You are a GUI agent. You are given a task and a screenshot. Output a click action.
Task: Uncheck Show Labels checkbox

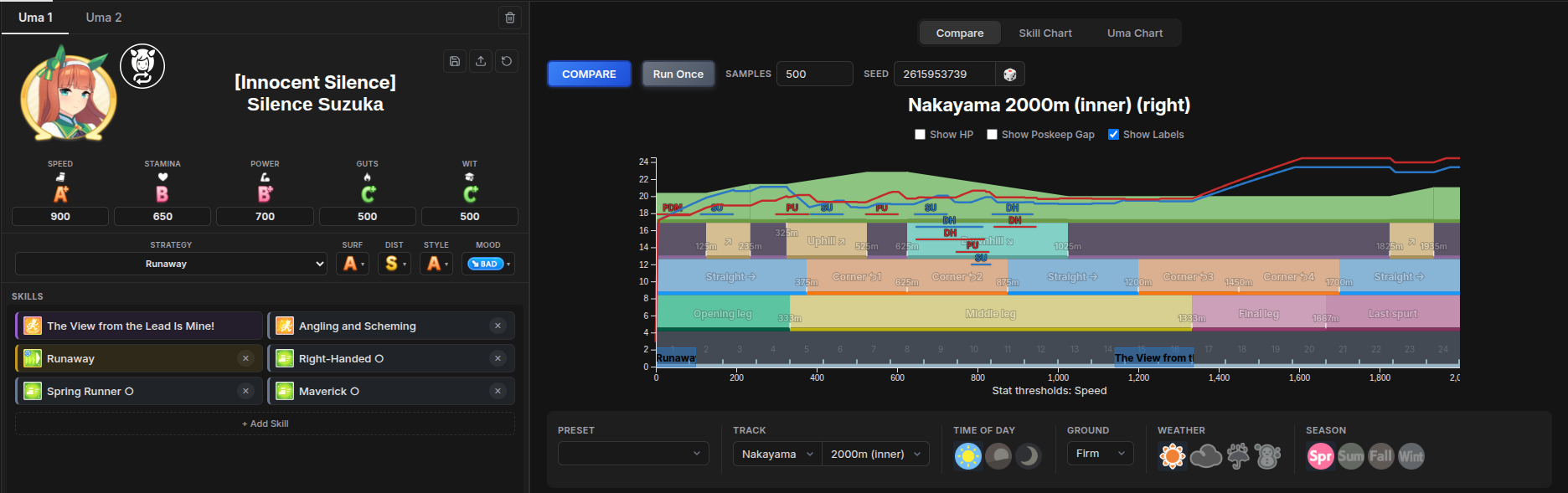[1114, 135]
